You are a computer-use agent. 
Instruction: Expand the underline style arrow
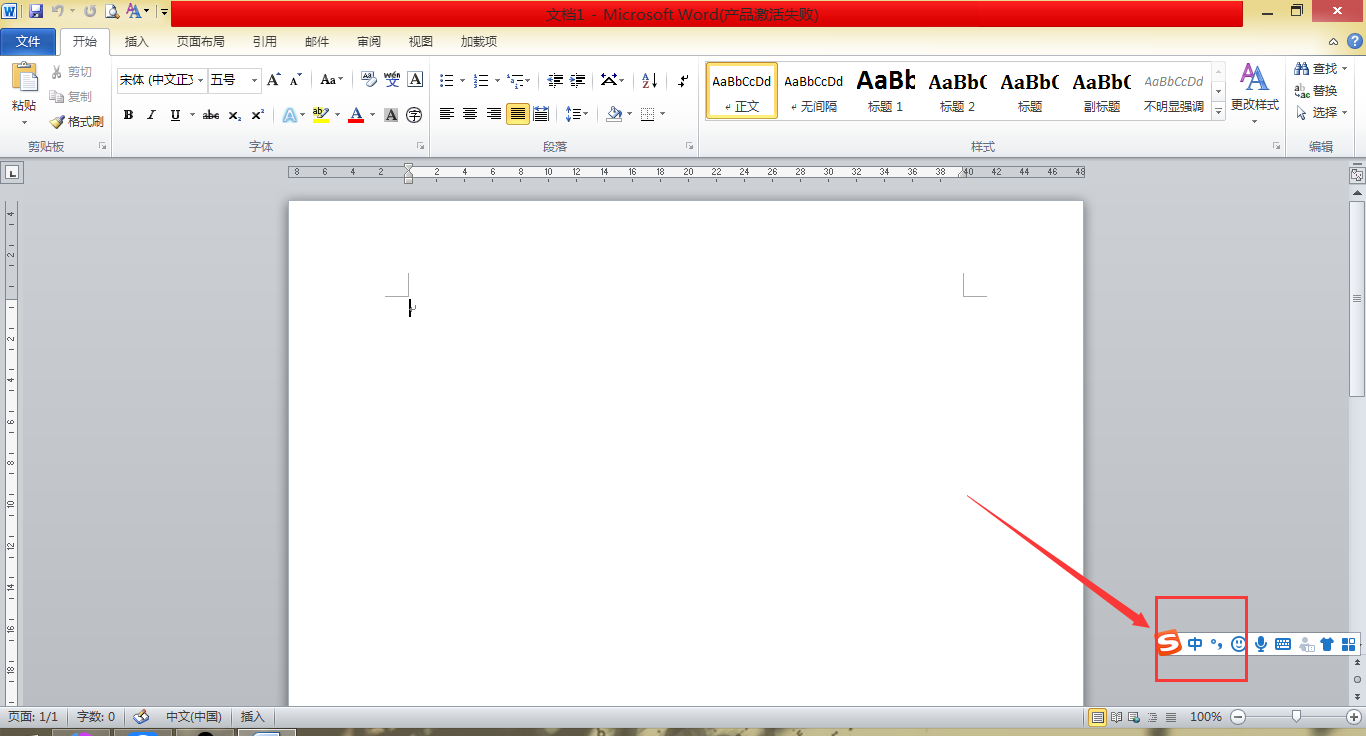pos(193,115)
